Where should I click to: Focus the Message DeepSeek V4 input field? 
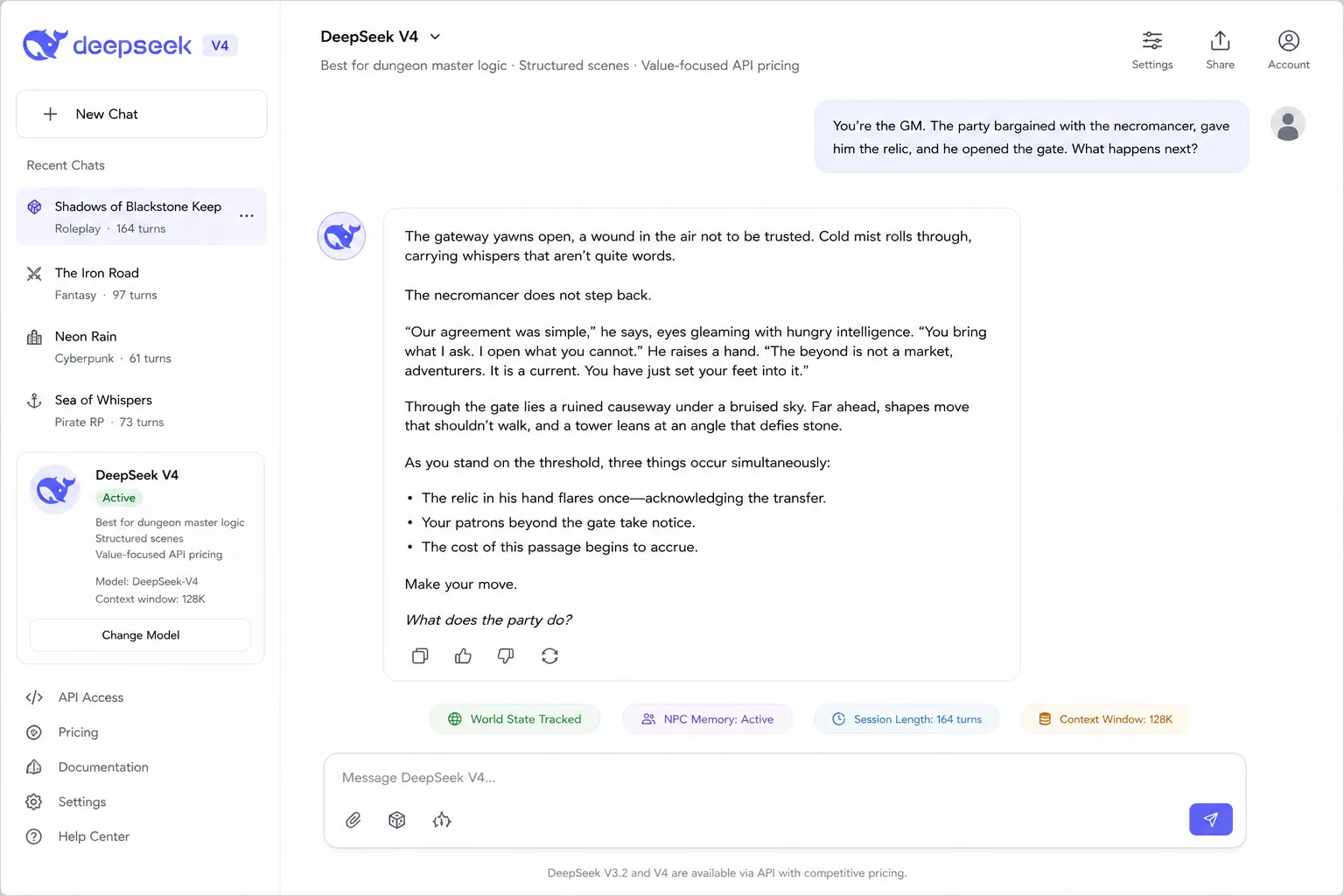tap(784, 778)
